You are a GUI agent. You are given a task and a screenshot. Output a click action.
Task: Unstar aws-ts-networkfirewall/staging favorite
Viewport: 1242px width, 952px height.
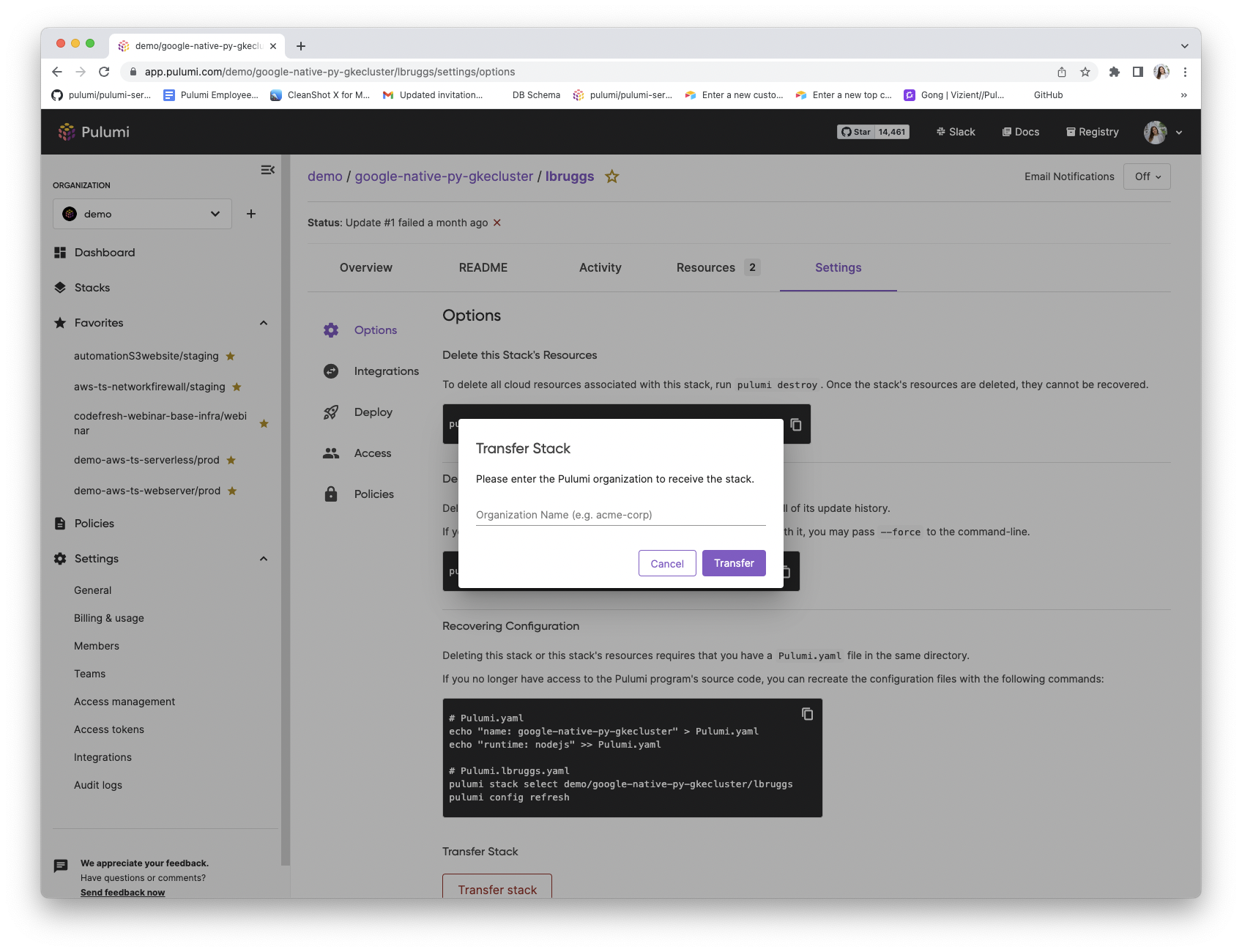click(x=237, y=387)
